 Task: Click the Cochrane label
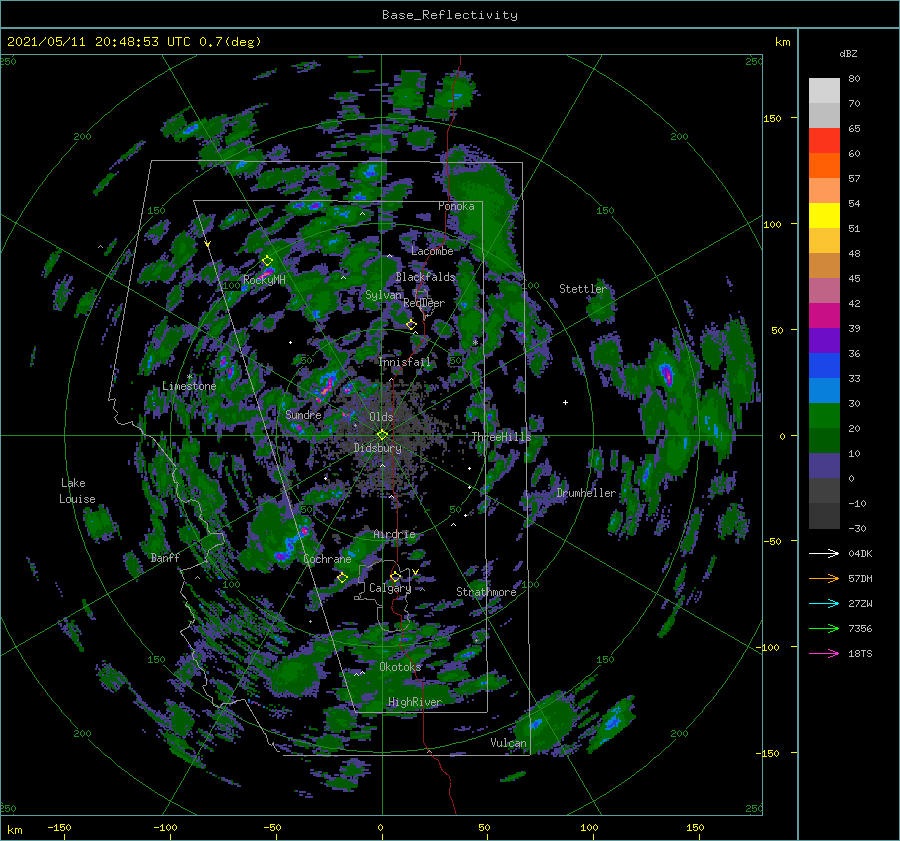327,559
